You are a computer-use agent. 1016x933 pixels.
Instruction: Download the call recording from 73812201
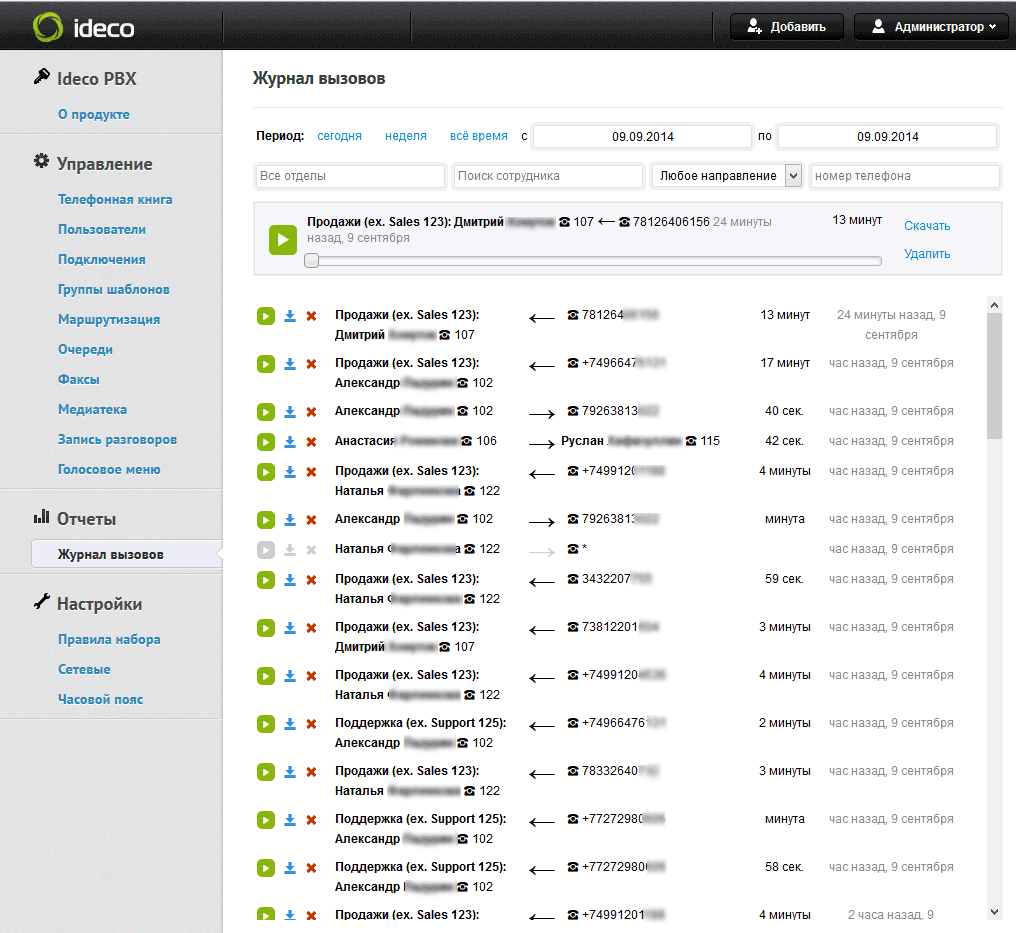(290, 628)
